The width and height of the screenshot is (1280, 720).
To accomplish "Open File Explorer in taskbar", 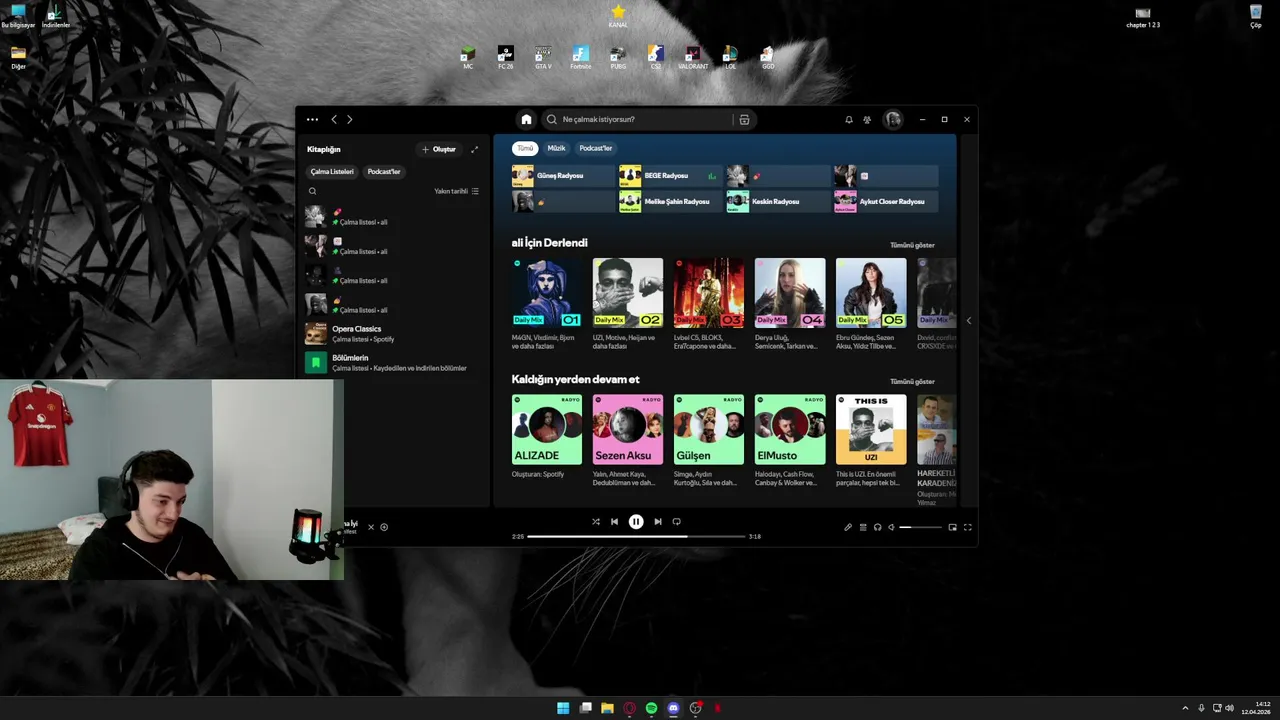I will [x=607, y=708].
